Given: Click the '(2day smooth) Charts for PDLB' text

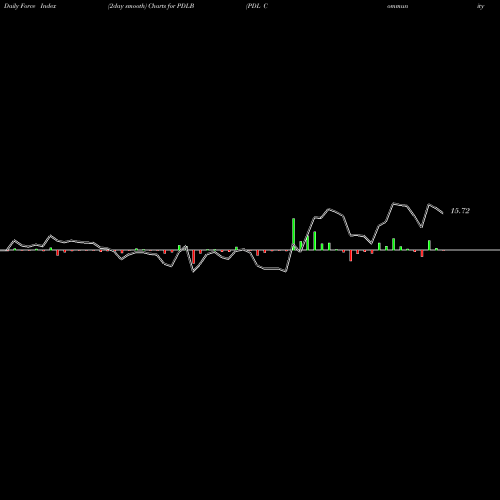Looking at the screenshot, I should (x=151, y=6).
